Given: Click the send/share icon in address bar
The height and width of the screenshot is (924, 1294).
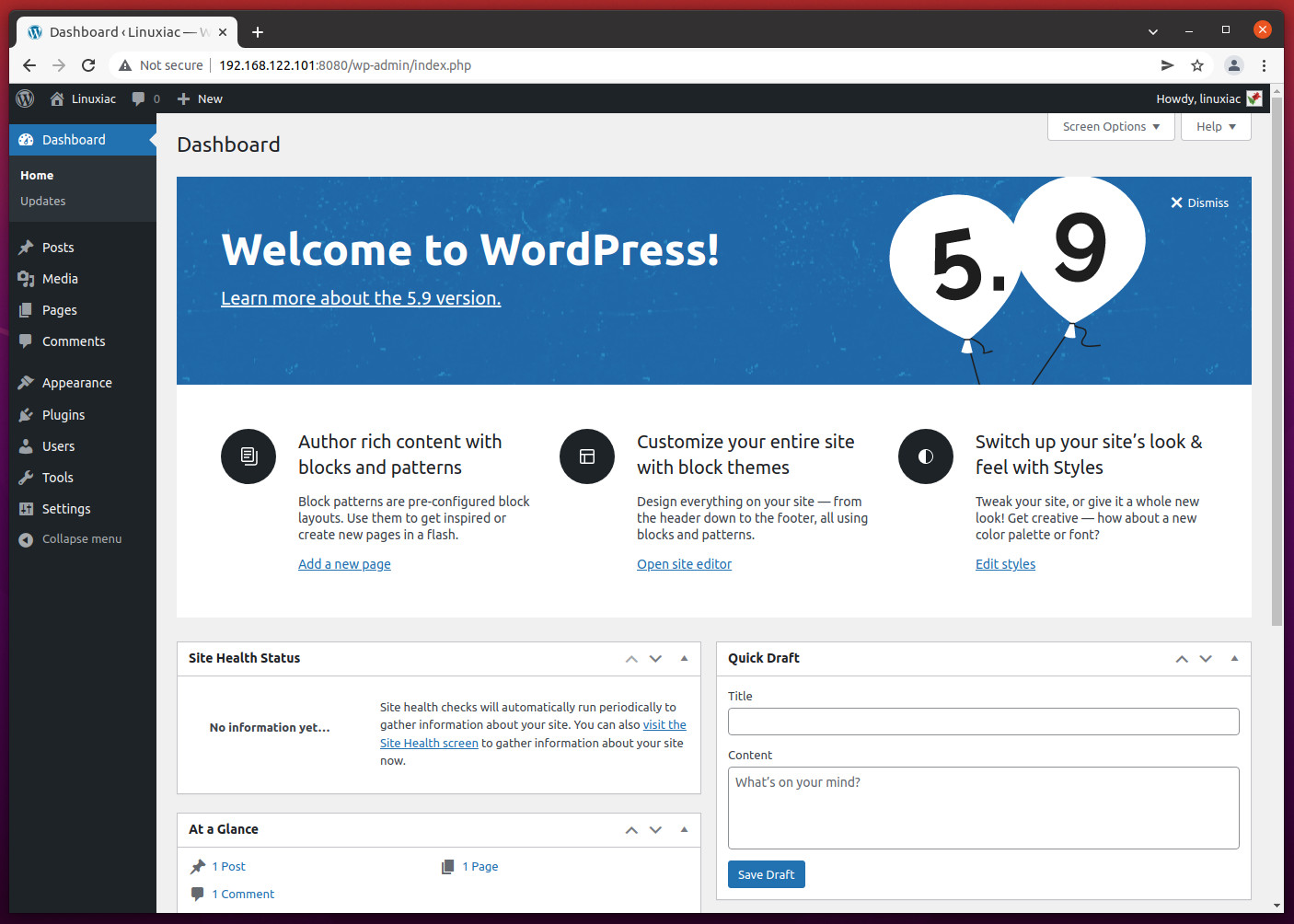Looking at the screenshot, I should coord(1167,65).
